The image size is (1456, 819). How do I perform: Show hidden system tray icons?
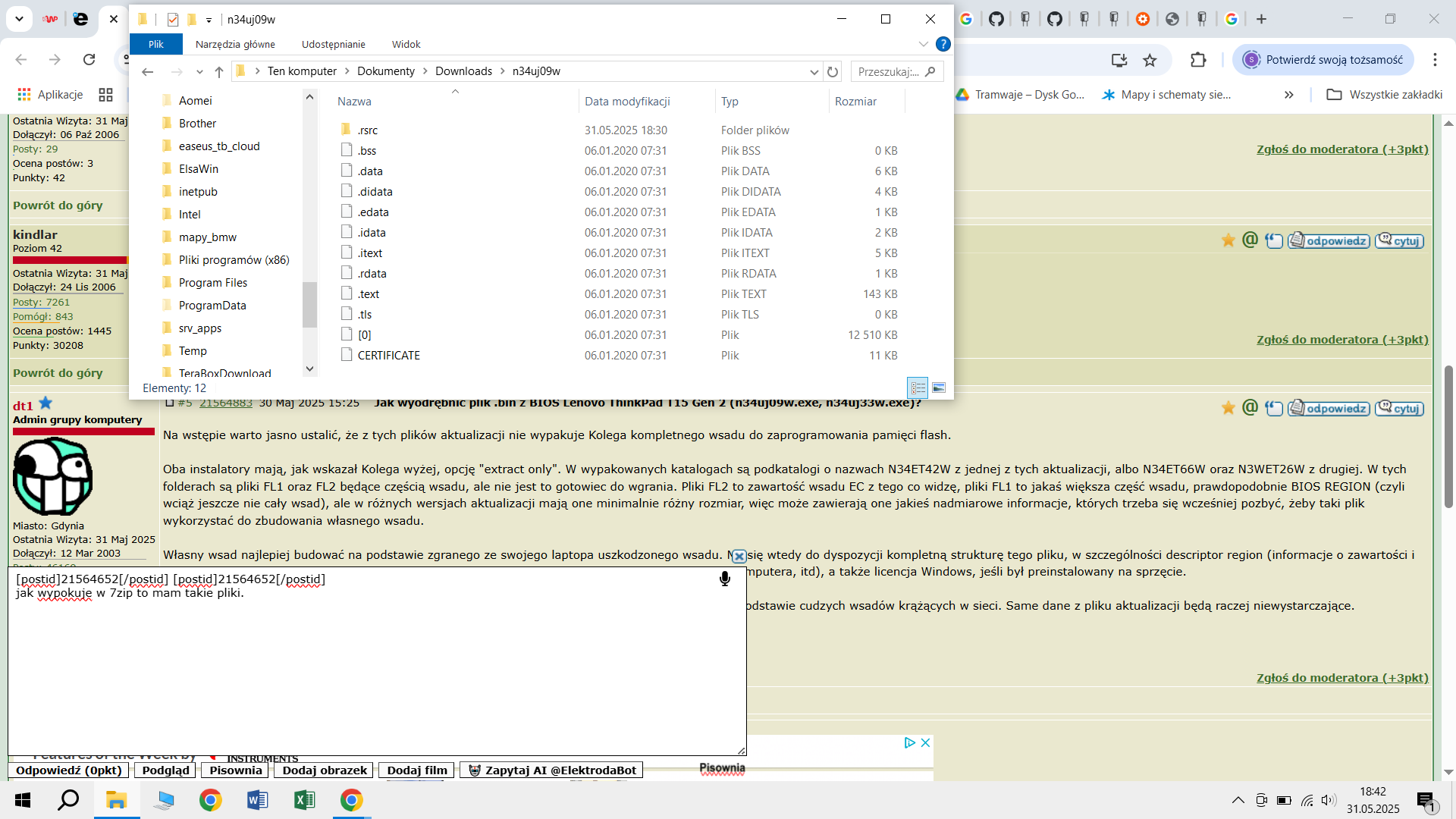tap(1238, 800)
